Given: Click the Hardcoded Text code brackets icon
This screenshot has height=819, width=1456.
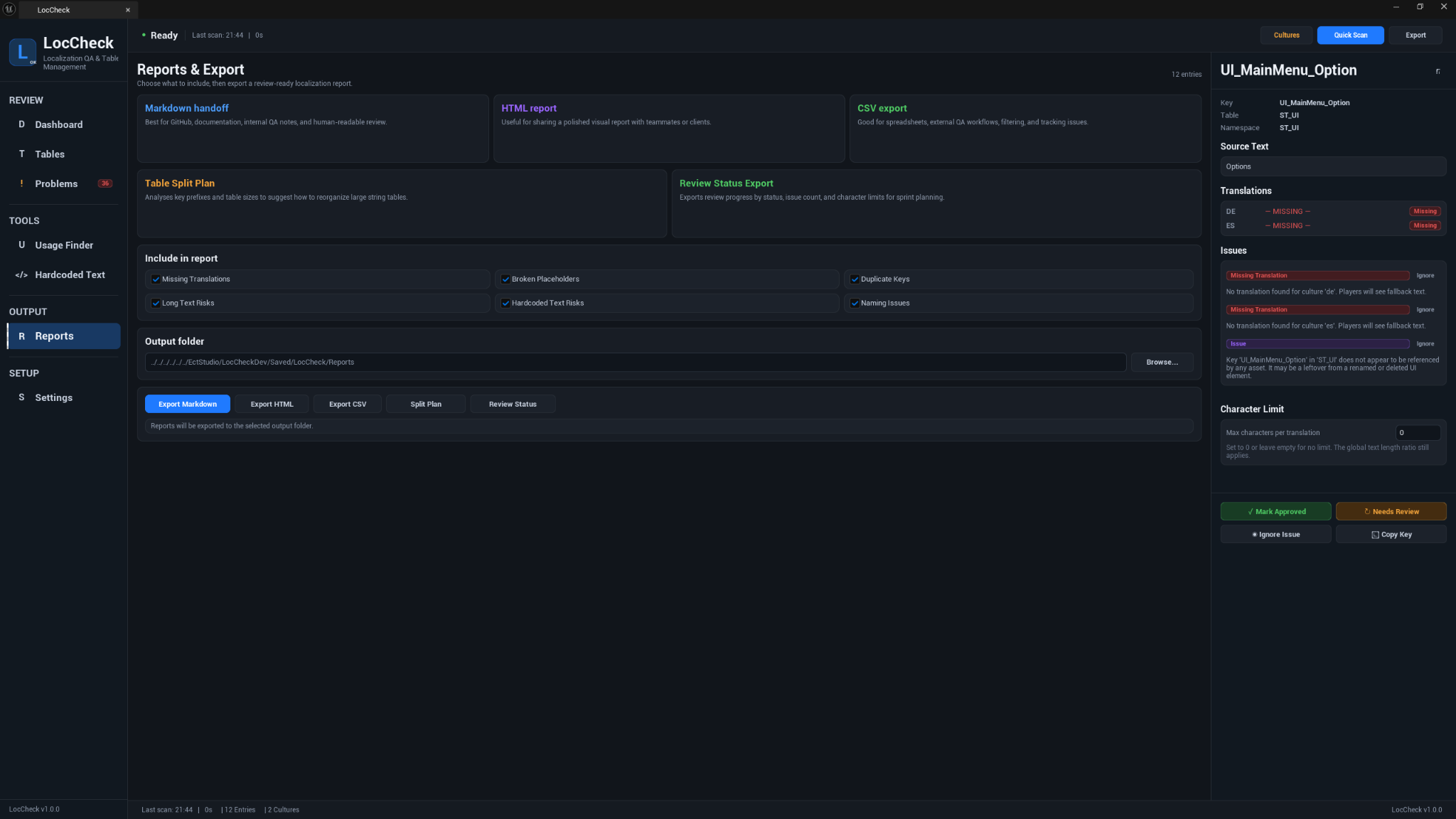Looking at the screenshot, I should (x=21, y=275).
